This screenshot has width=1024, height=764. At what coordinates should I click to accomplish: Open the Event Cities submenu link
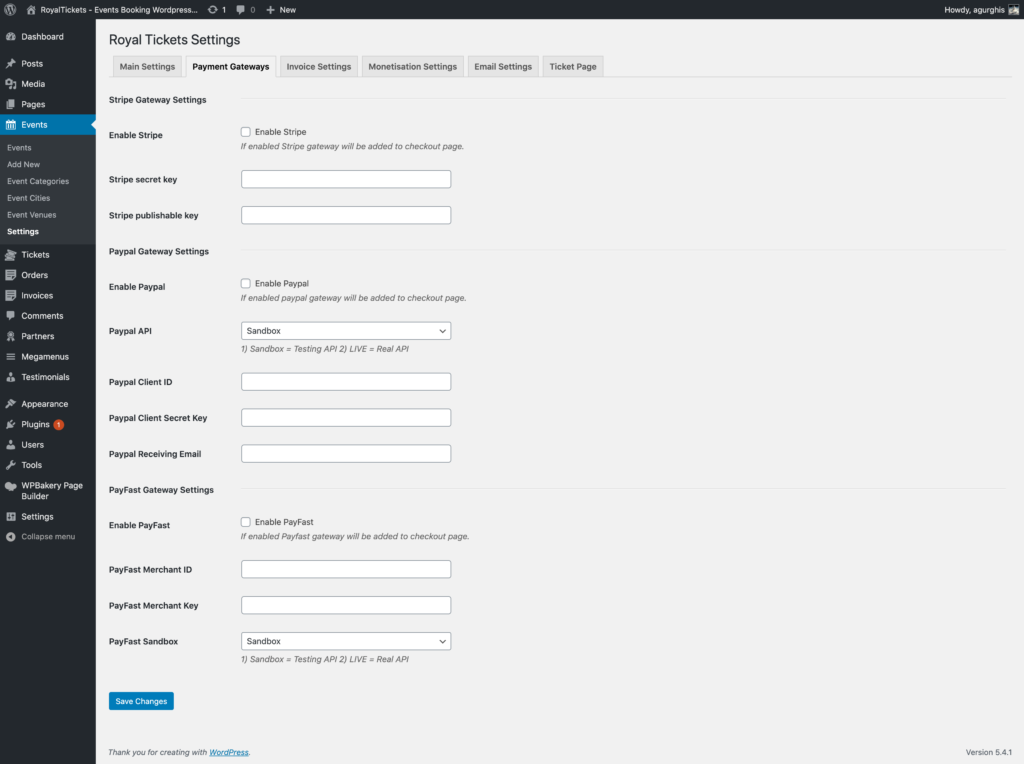point(29,198)
